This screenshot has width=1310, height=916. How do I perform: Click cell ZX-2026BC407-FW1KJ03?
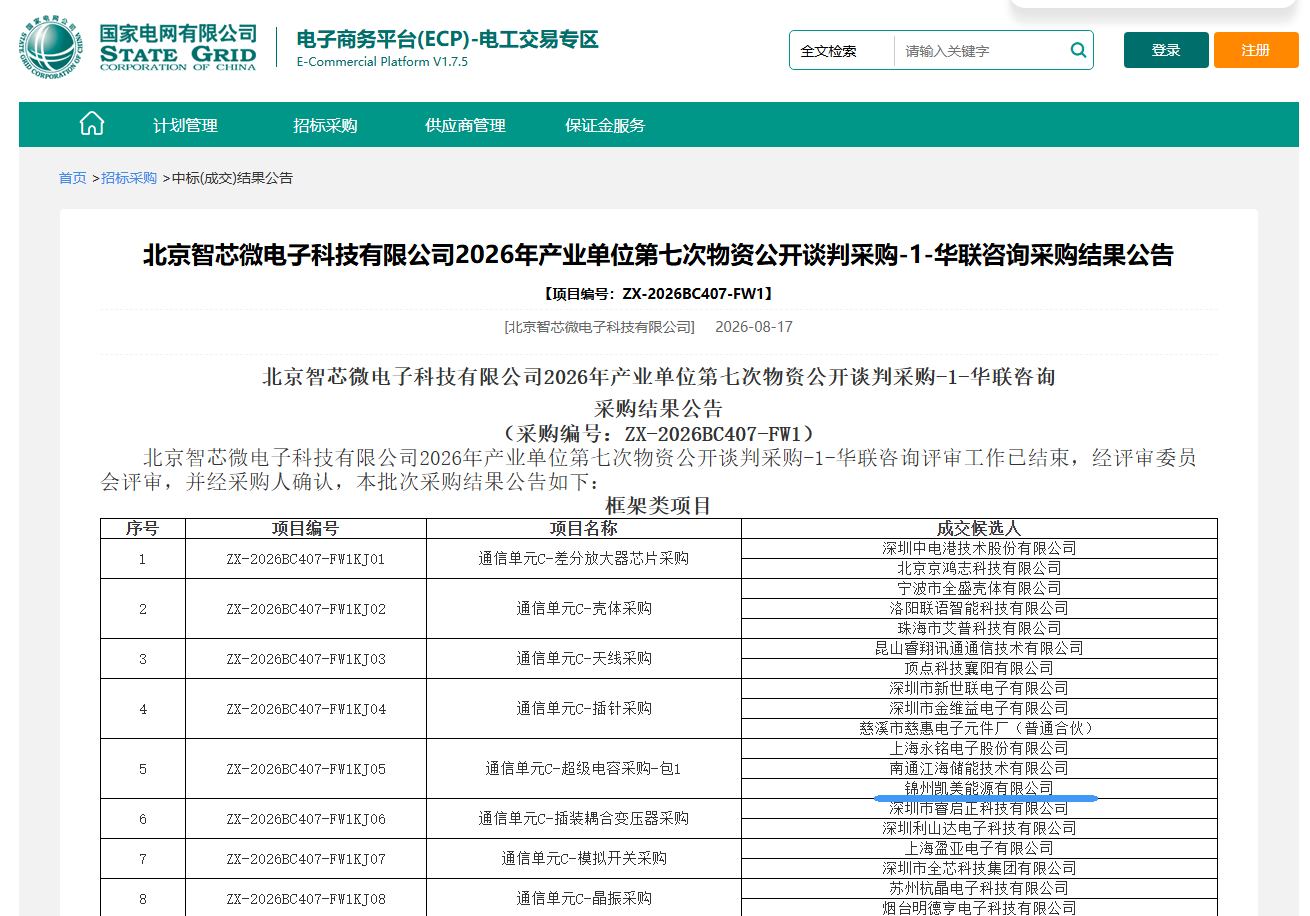coord(306,658)
